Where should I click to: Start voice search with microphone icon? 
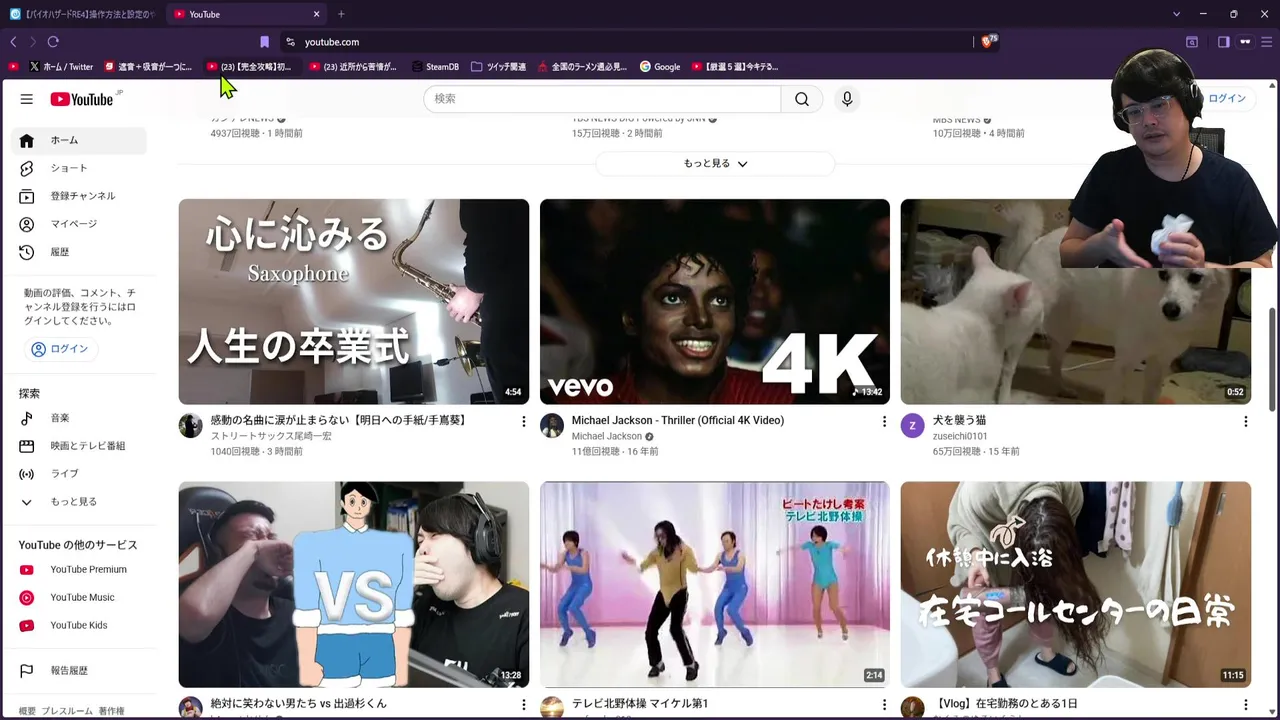847,99
